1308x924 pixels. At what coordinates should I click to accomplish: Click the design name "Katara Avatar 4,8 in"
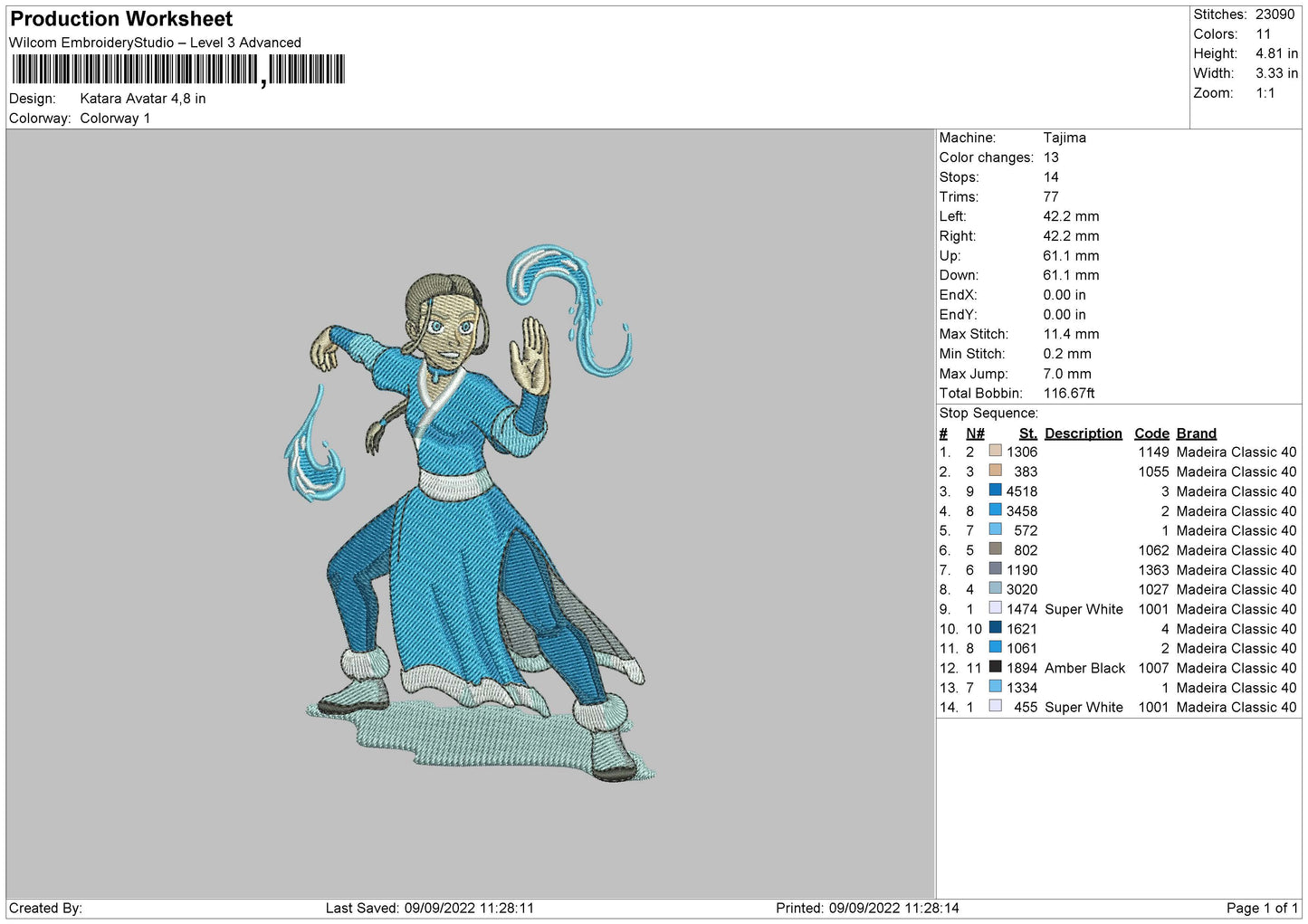[143, 99]
